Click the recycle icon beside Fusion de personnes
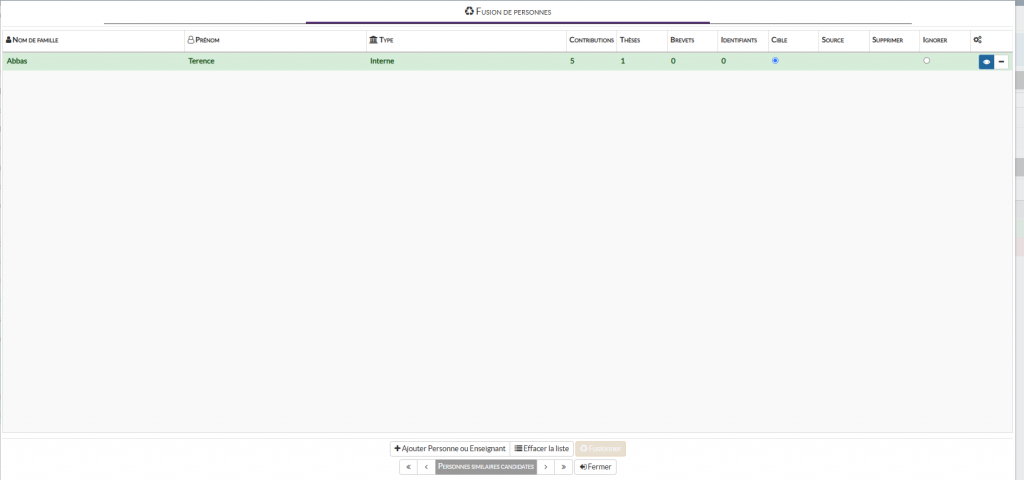 coord(469,11)
